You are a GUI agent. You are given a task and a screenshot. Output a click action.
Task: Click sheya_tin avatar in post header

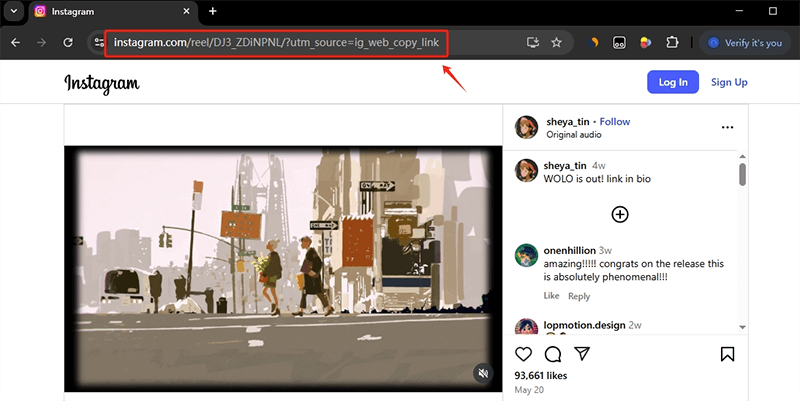tap(526, 128)
